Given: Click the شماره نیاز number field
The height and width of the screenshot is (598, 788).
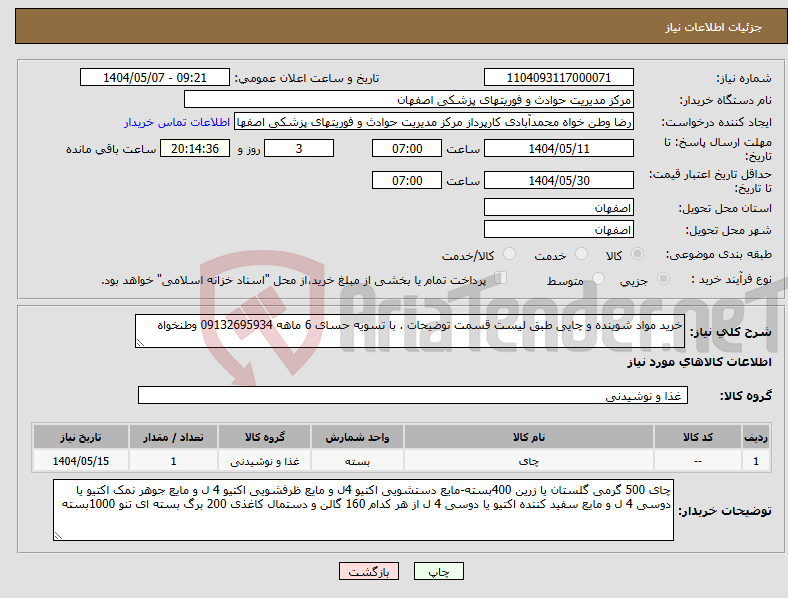Looking at the screenshot, I should pyautogui.click(x=558, y=78).
